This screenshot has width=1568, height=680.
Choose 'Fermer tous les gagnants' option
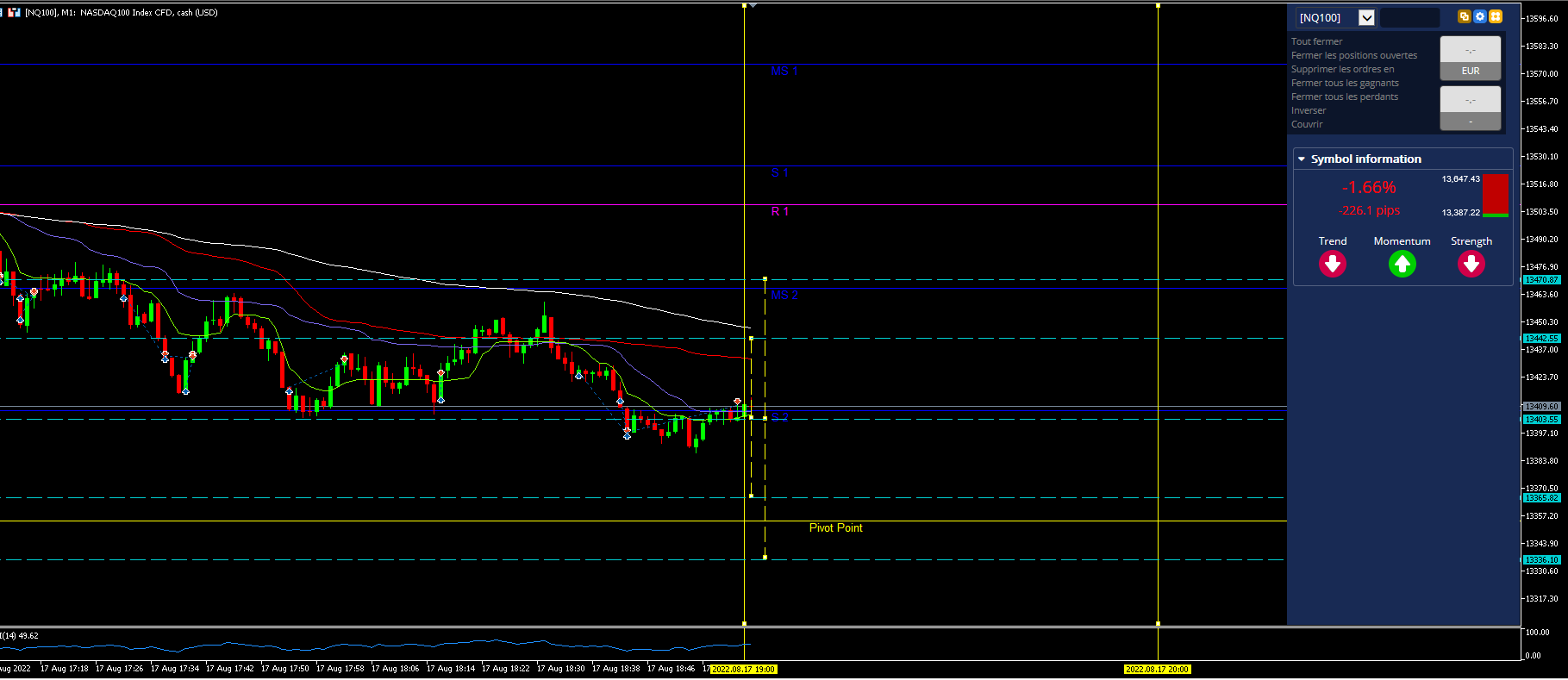tap(1345, 83)
